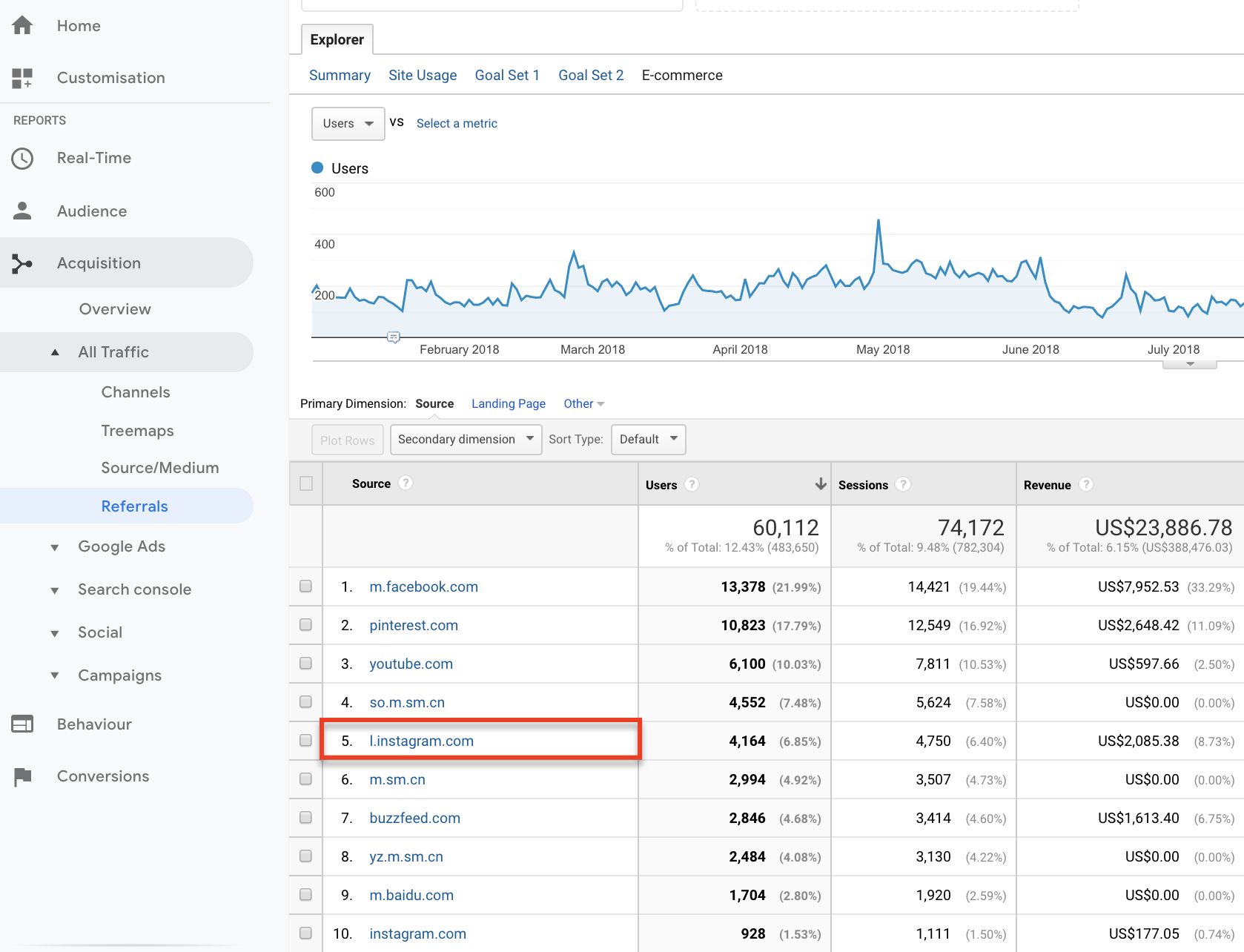Click the Home house icon
This screenshot has width=1244, height=952.
pyautogui.click(x=22, y=26)
